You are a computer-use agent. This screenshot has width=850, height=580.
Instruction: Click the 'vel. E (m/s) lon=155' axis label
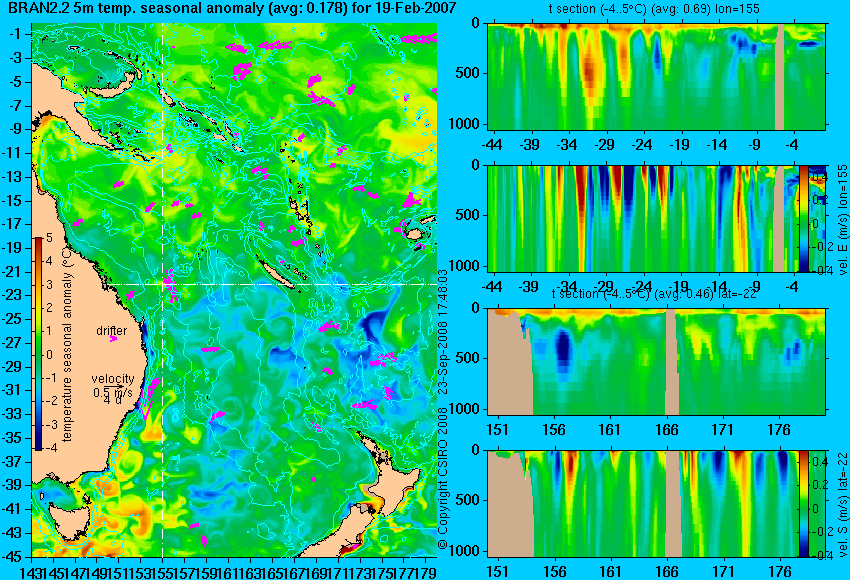(842, 220)
